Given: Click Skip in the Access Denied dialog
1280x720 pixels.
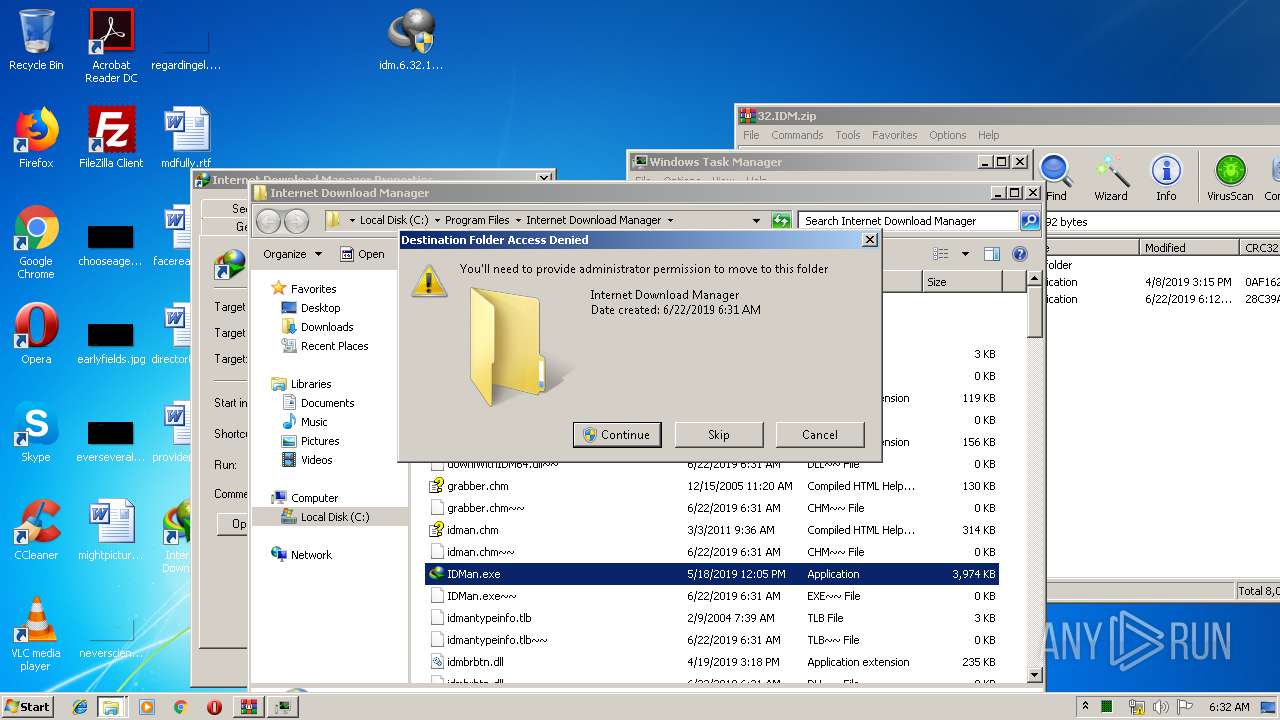Looking at the screenshot, I should coord(719,434).
